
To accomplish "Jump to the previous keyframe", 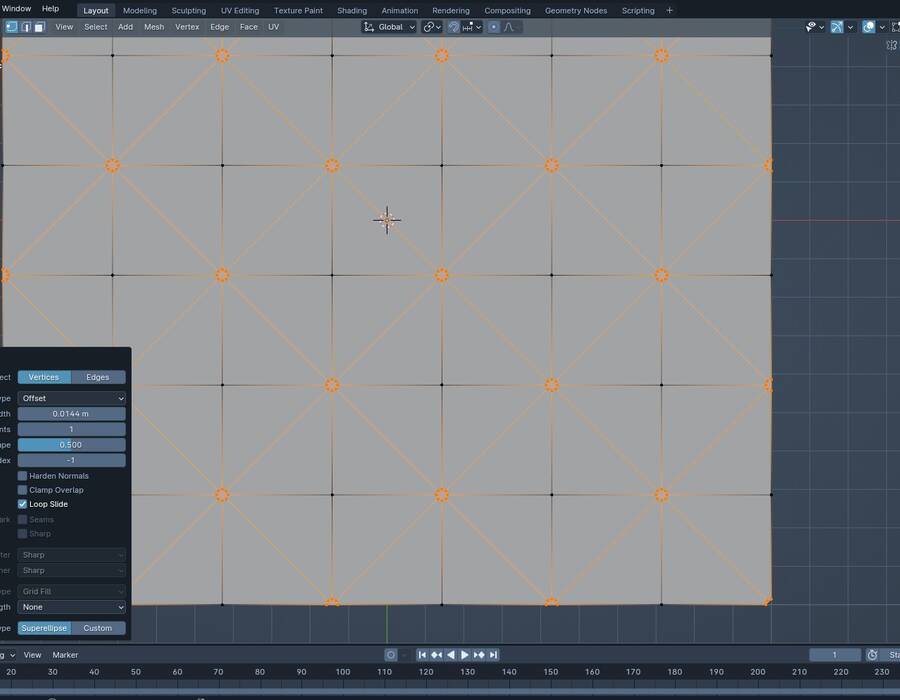I will coord(436,655).
